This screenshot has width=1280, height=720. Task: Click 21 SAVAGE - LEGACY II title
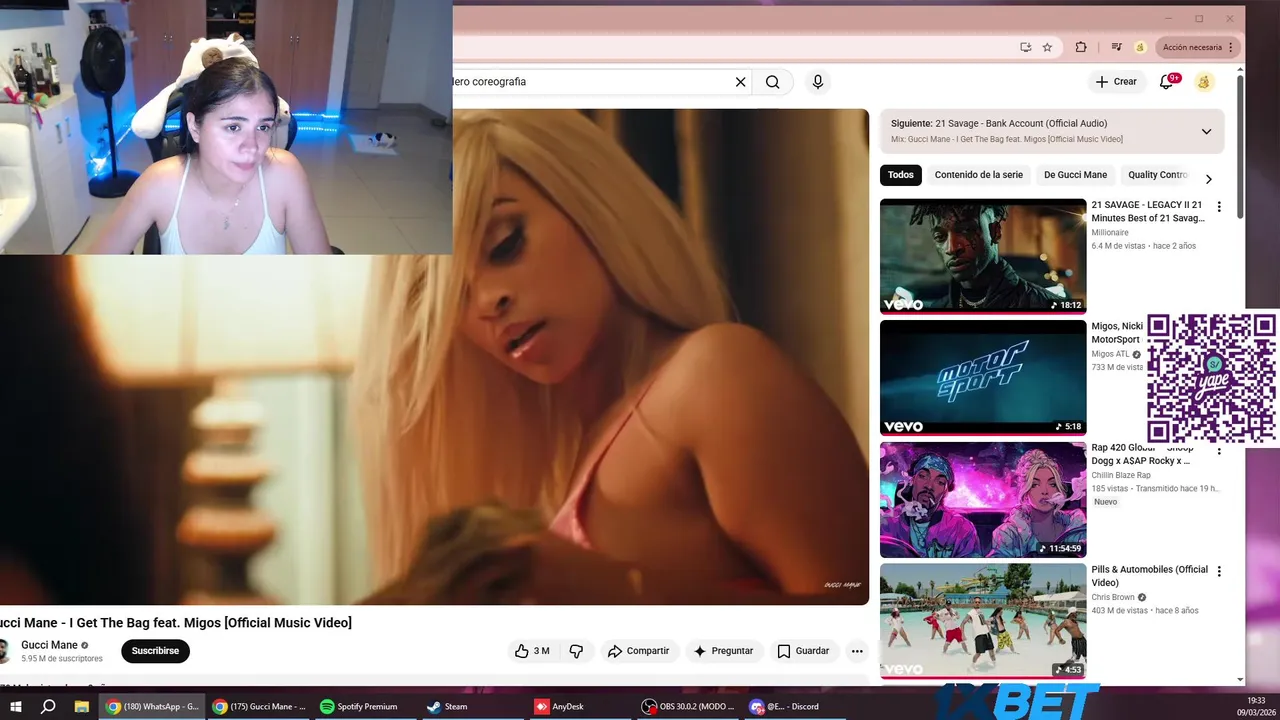click(x=1148, y=211)
